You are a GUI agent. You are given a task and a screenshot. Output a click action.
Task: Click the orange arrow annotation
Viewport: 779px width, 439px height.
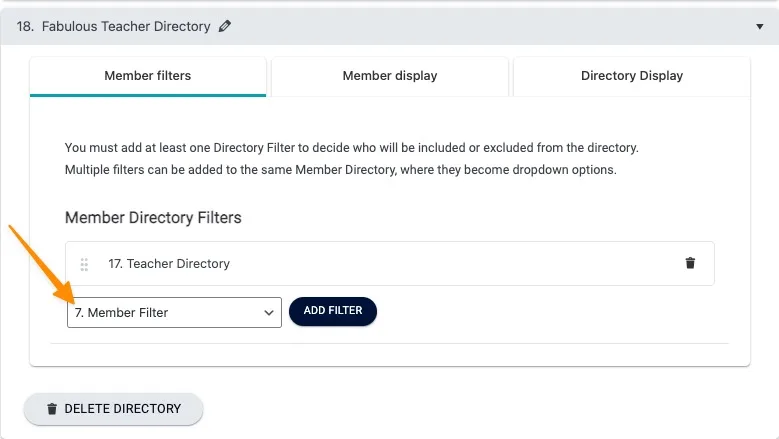(40, 265)
